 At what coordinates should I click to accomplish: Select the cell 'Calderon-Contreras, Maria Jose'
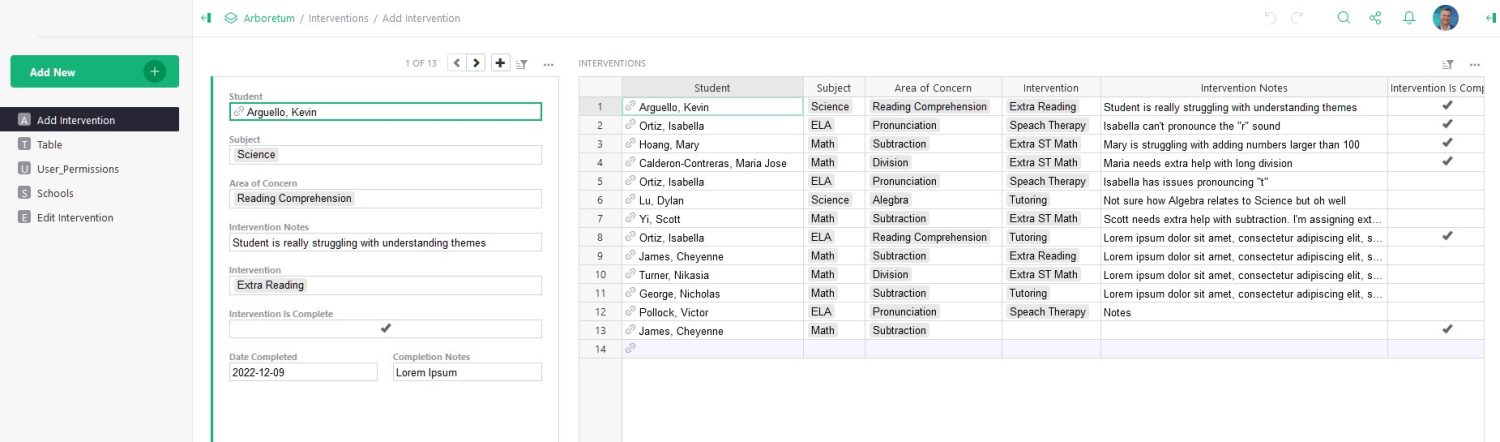pyautogui.click(x=712, y=163)
